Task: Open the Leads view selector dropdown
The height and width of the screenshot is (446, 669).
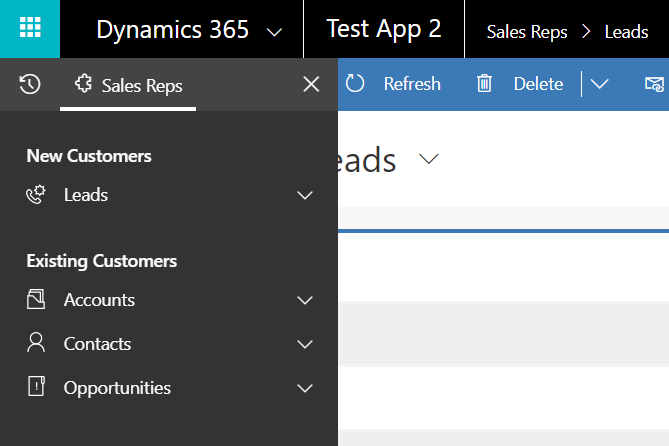Action: click(x=429, y=160)
